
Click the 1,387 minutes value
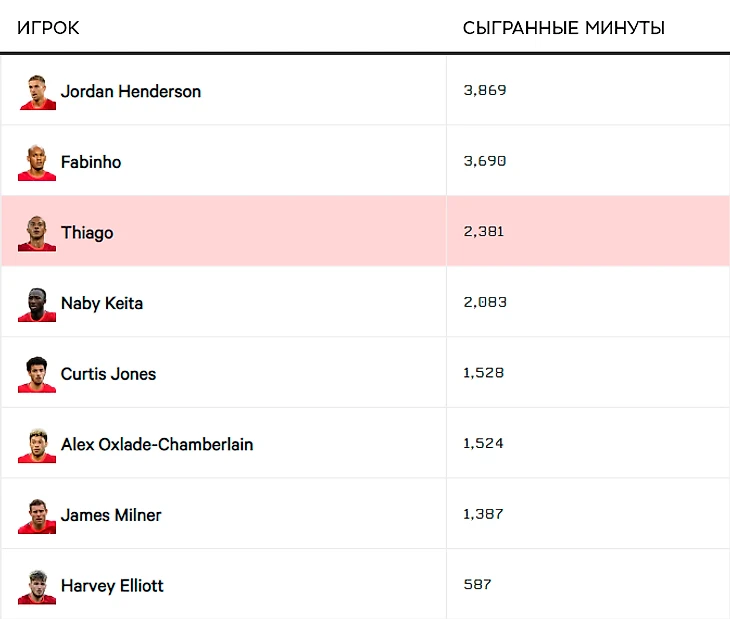(484, 514)
